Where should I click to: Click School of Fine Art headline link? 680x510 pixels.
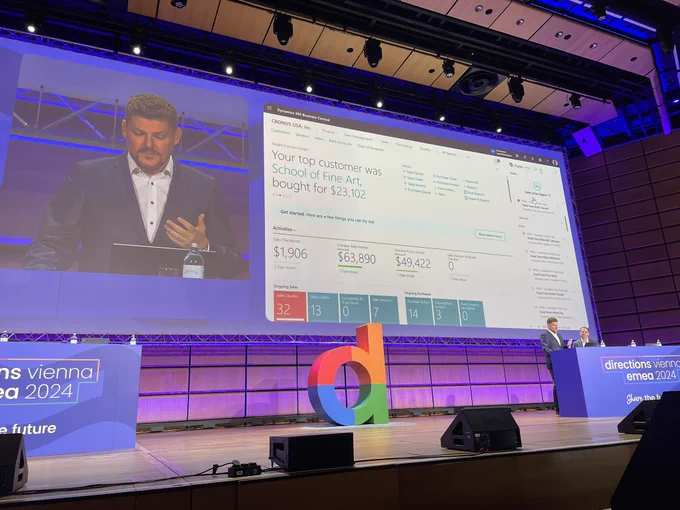coord(317,174)
